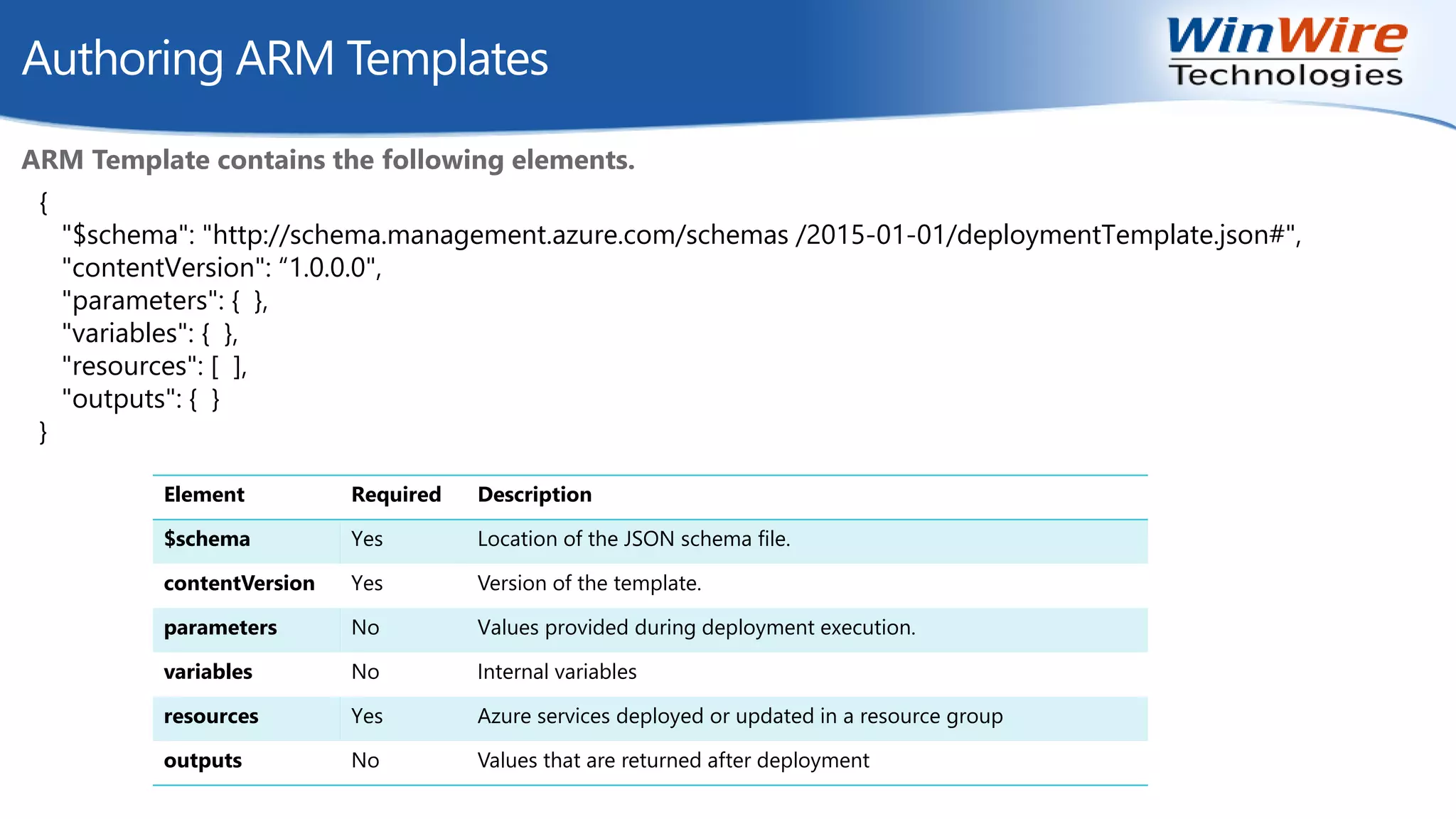Click the outputs element cell in table

pos(203,761)
